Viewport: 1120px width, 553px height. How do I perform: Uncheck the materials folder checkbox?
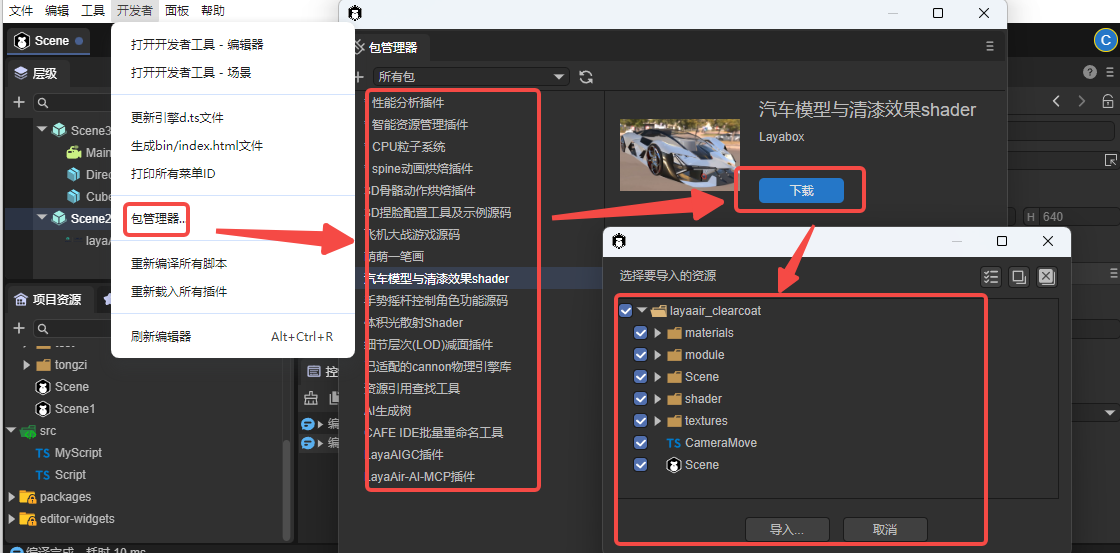641,333
